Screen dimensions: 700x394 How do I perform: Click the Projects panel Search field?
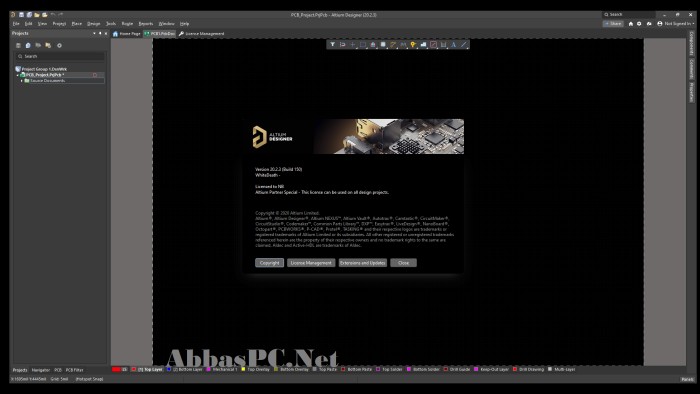(60, 56)
